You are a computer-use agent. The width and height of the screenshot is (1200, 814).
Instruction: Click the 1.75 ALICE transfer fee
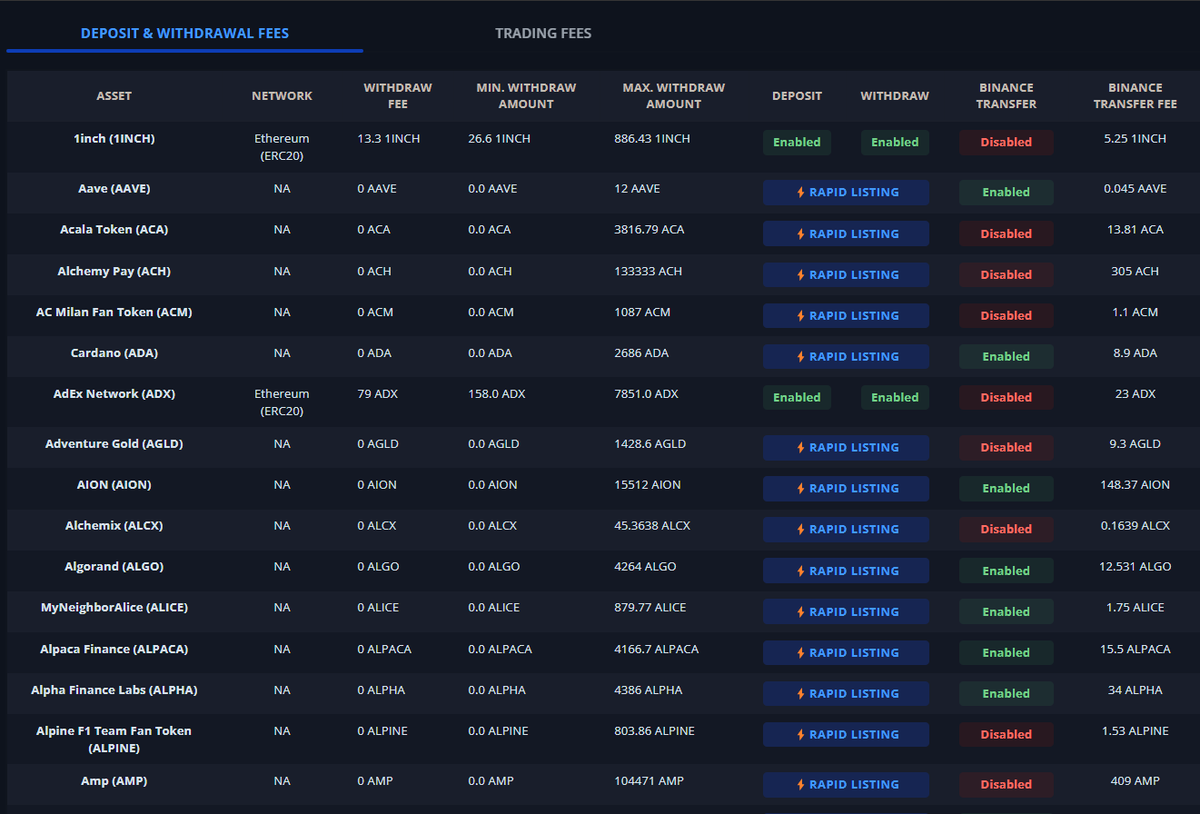(x=1135, y=608)
